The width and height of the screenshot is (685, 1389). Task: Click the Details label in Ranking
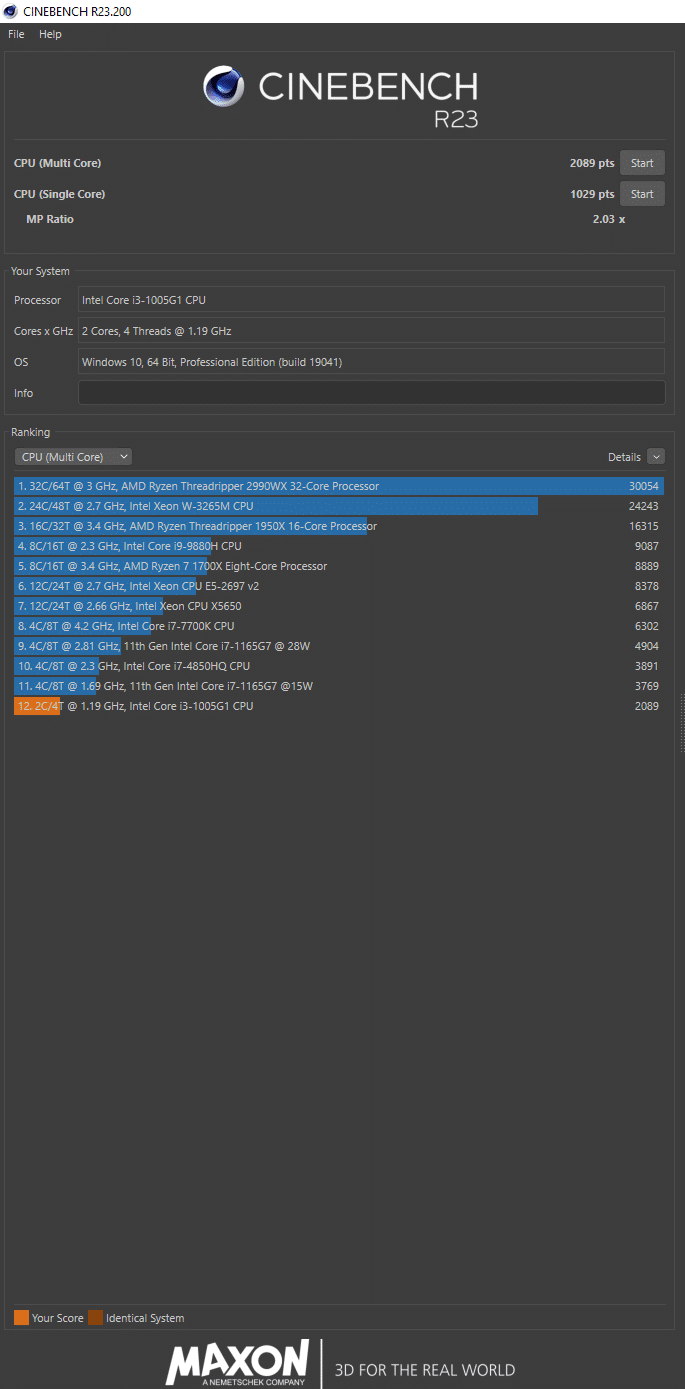pos(624,457)
